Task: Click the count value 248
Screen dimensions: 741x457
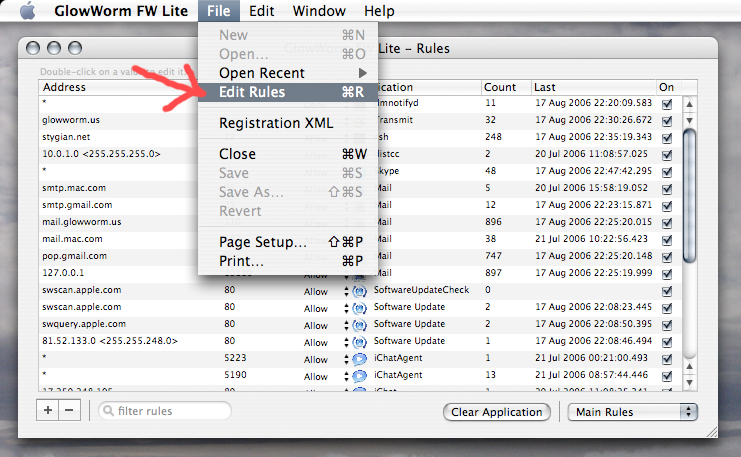Action: [493, 137]
